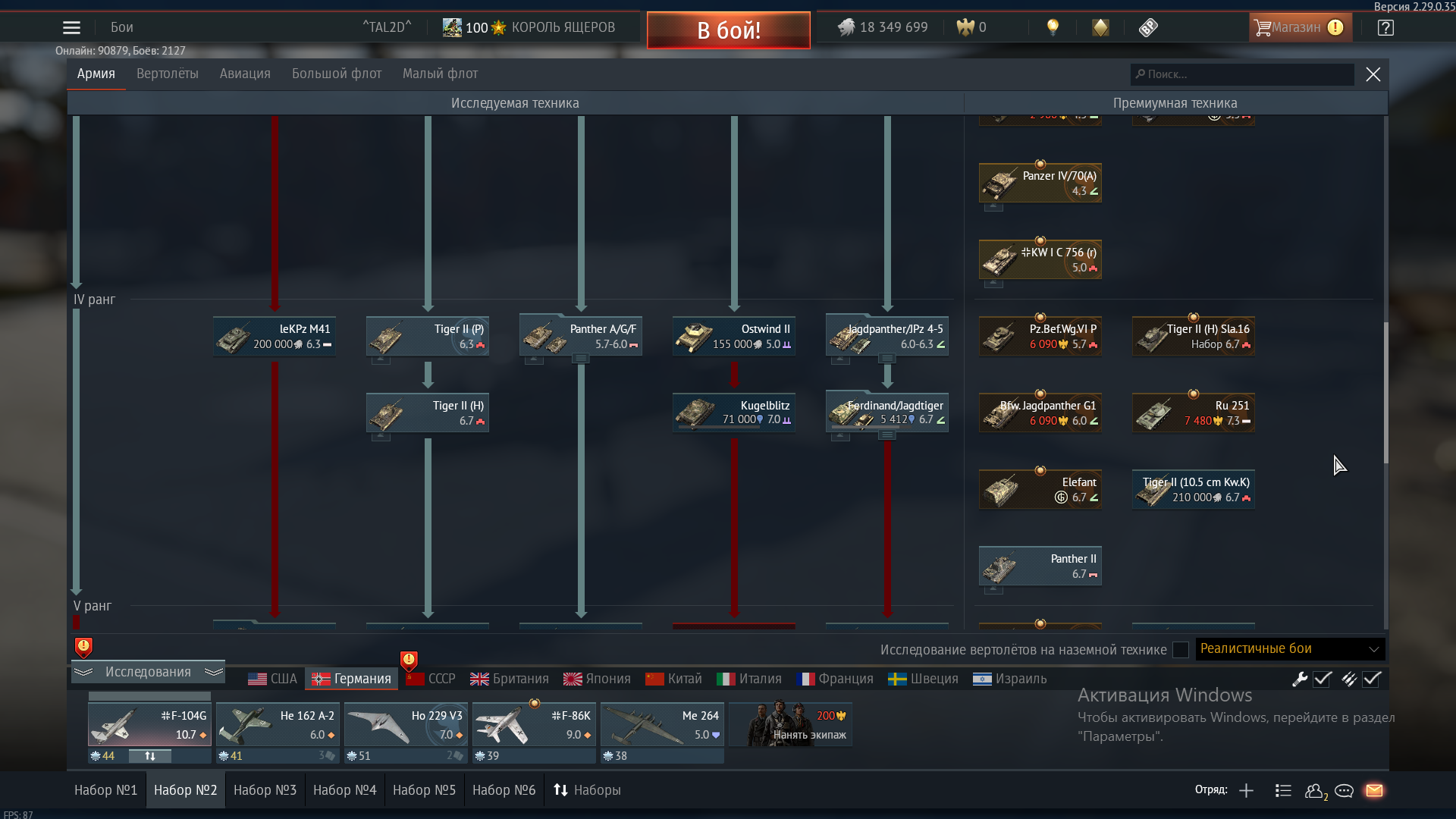
Task: Select premium Bfw. Jagdpanther G1
Action: (1040, 413)
